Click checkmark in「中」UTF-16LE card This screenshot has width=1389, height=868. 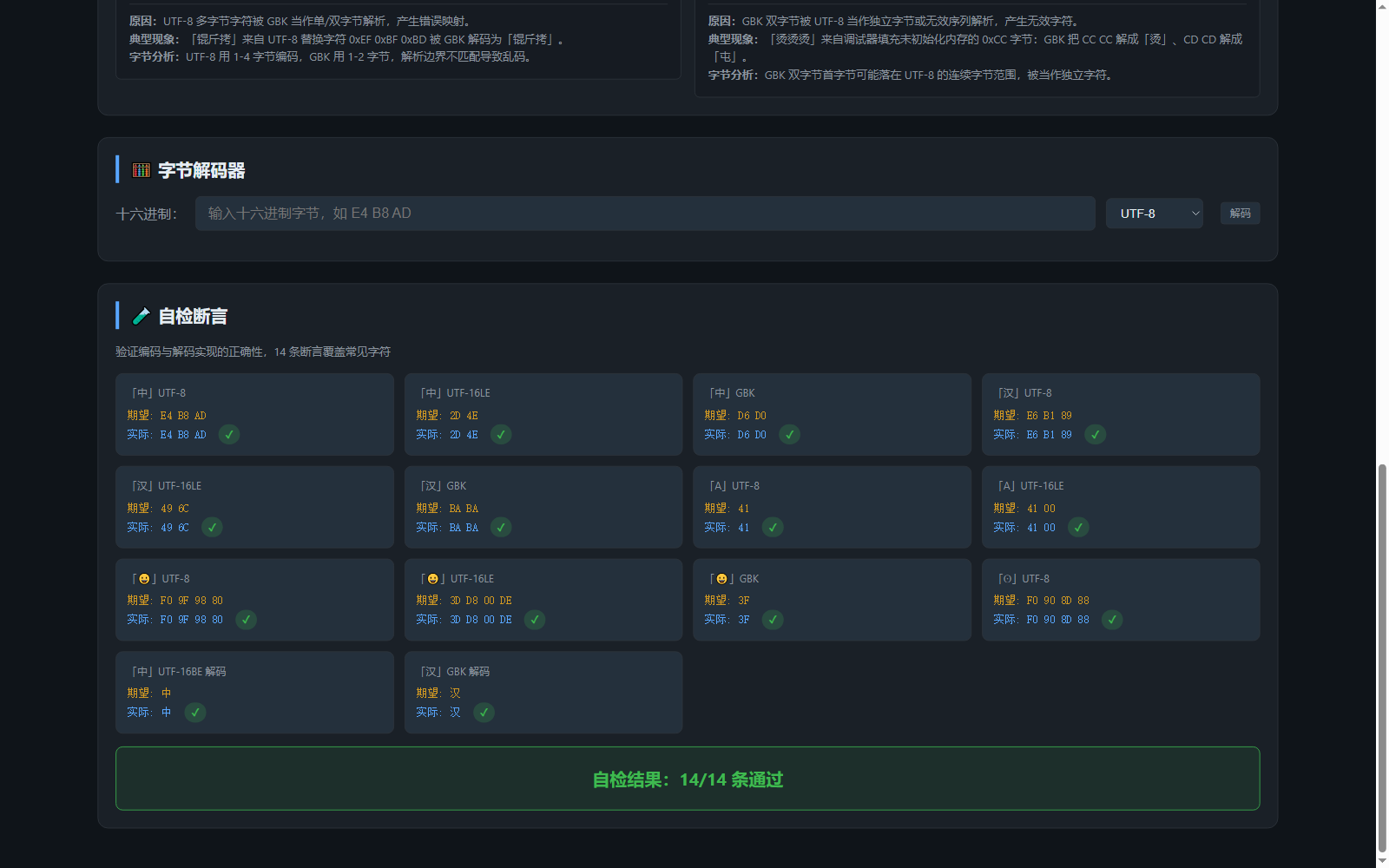point(501,435)
